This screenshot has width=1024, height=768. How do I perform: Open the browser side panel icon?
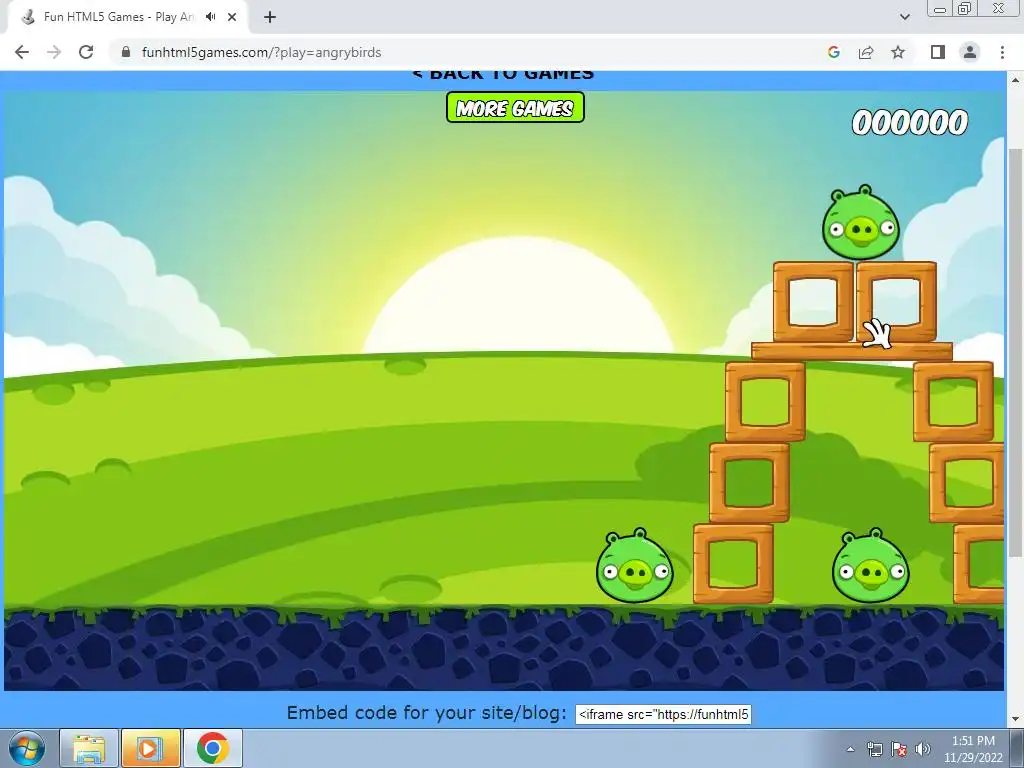pyautogui.click(x=938, y=52)
